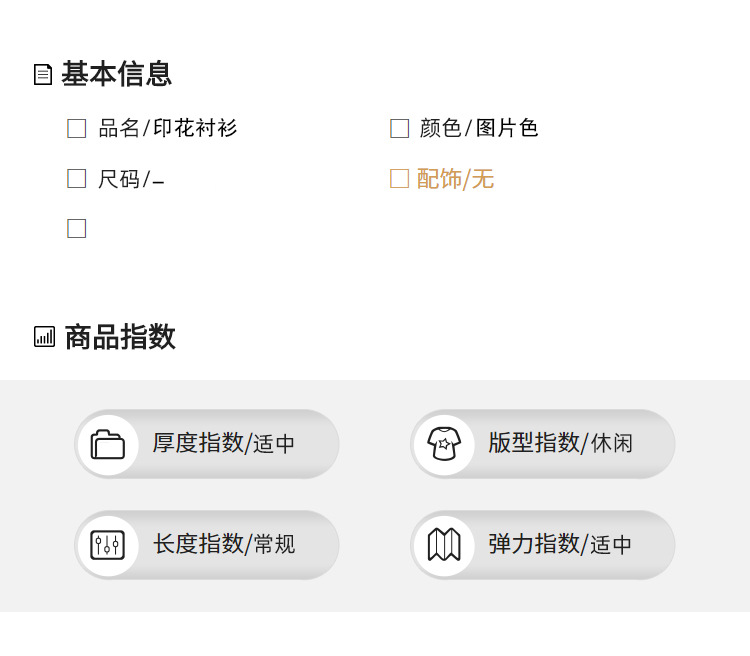
Task: Click the document icon beside 基本信息
Action: point(43,75)
